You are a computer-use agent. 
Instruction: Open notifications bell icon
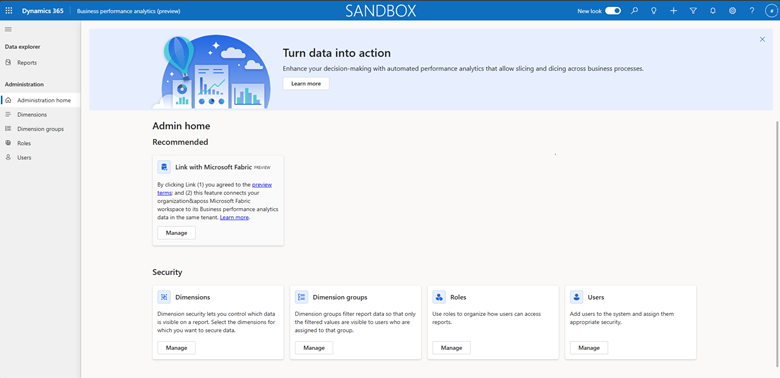tap(712, 10)
